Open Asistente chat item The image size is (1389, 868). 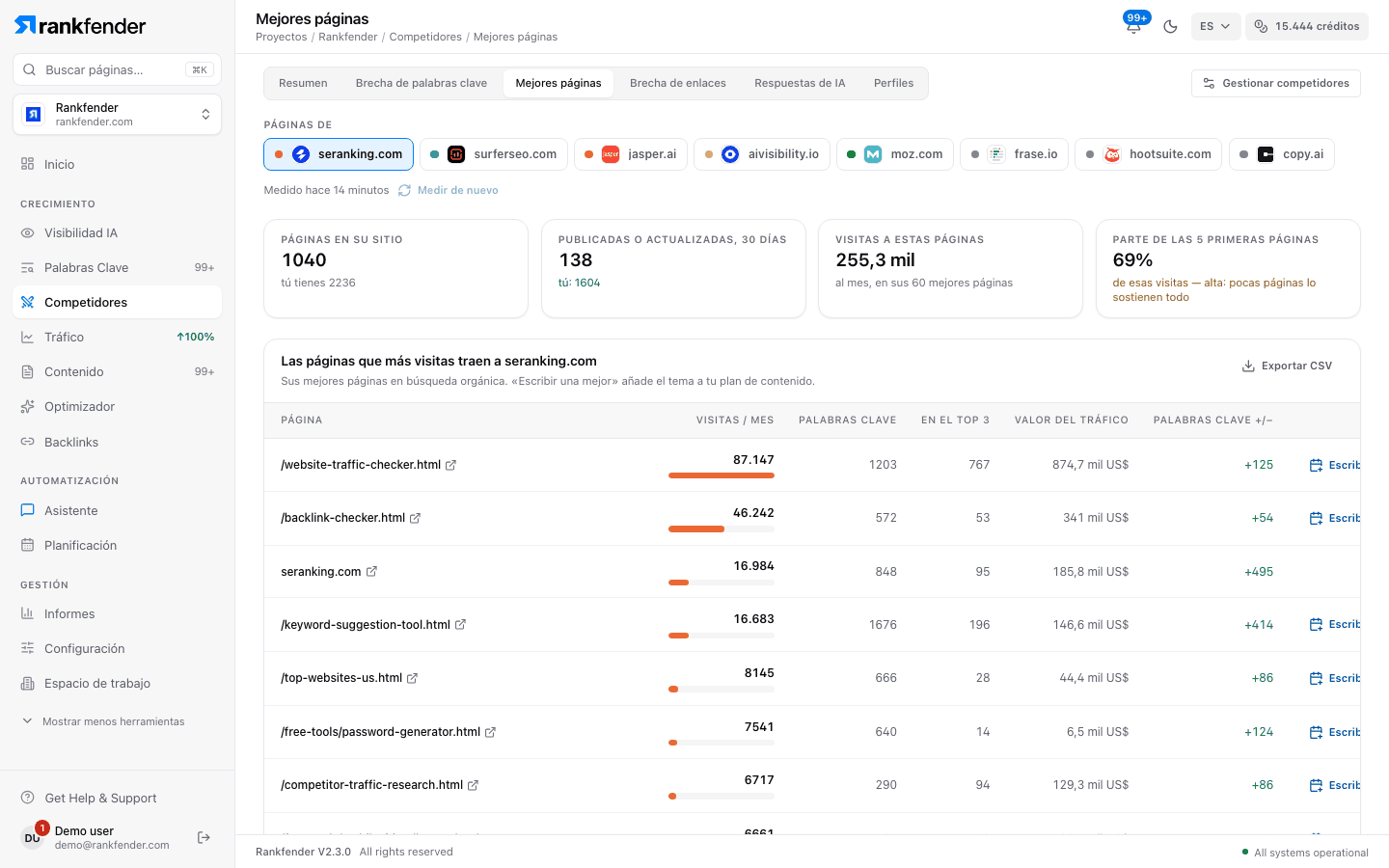(x=117, y=510)
